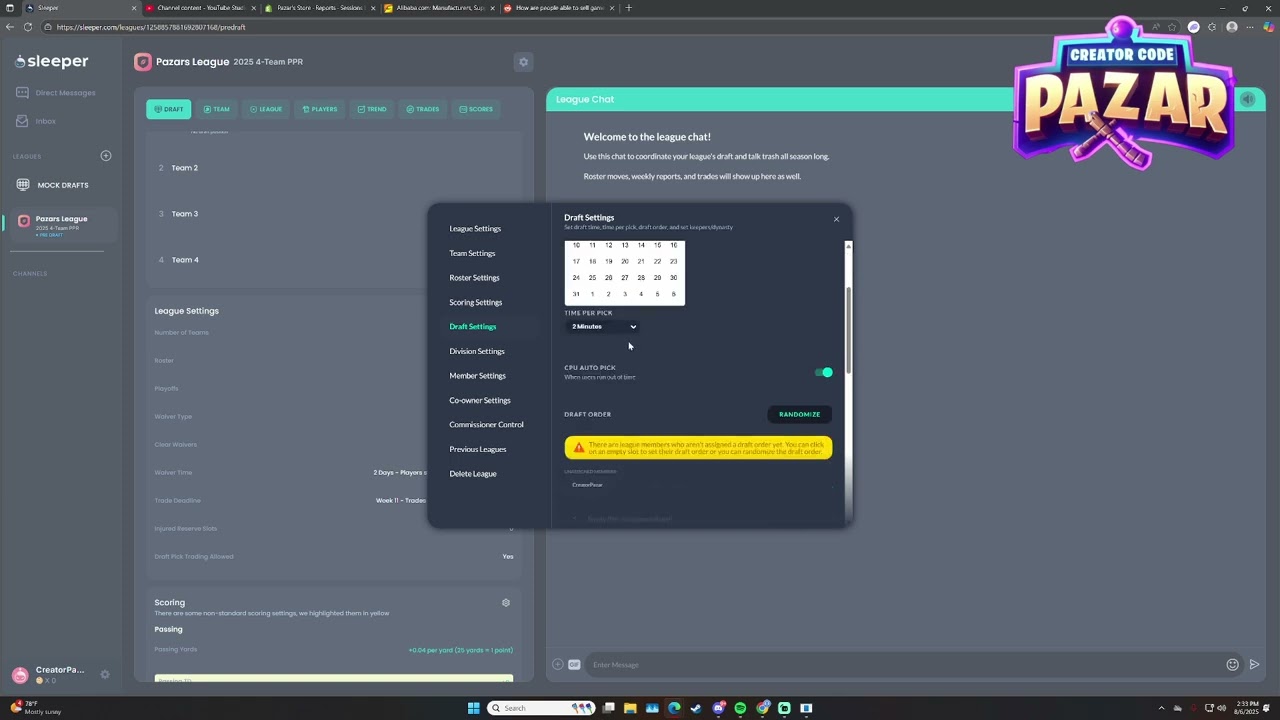Click the browser back arrow
This screenshot has width=1280, height=720.
[x=10, y=27]
